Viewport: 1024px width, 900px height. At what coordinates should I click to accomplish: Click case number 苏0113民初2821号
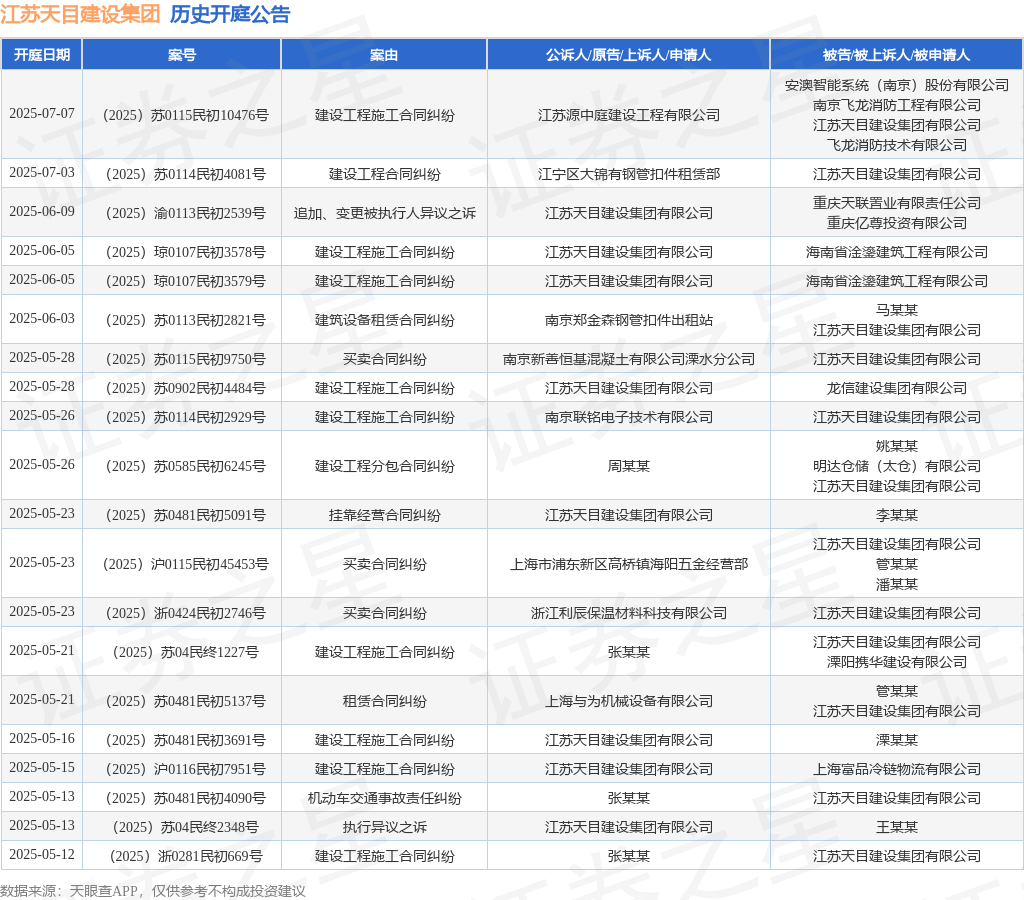185,321
